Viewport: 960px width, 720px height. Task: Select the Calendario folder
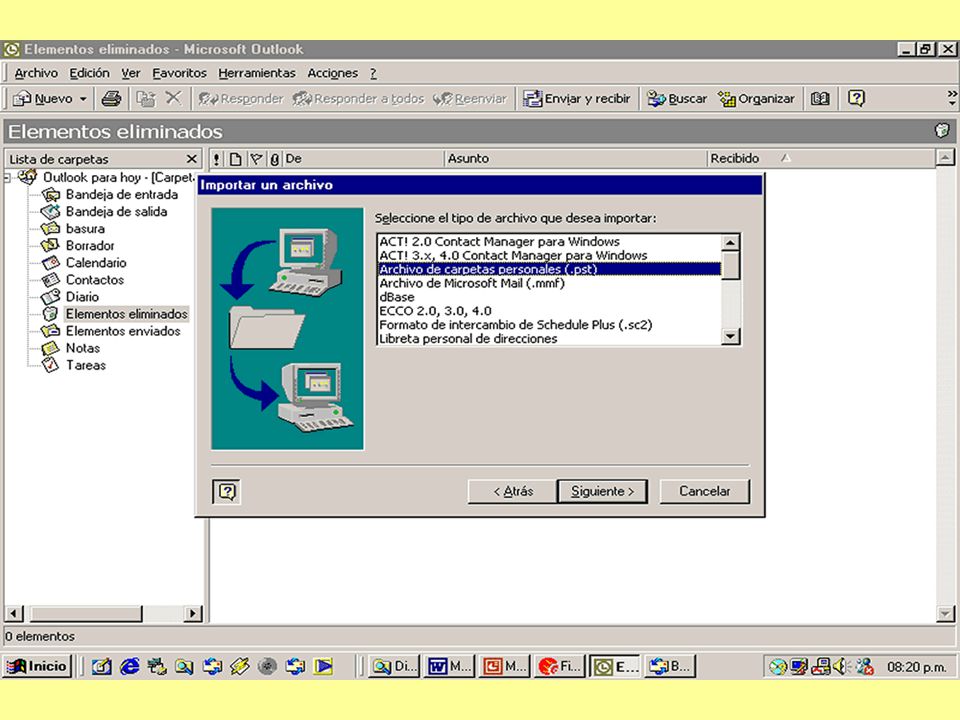(x=96, y=263)
